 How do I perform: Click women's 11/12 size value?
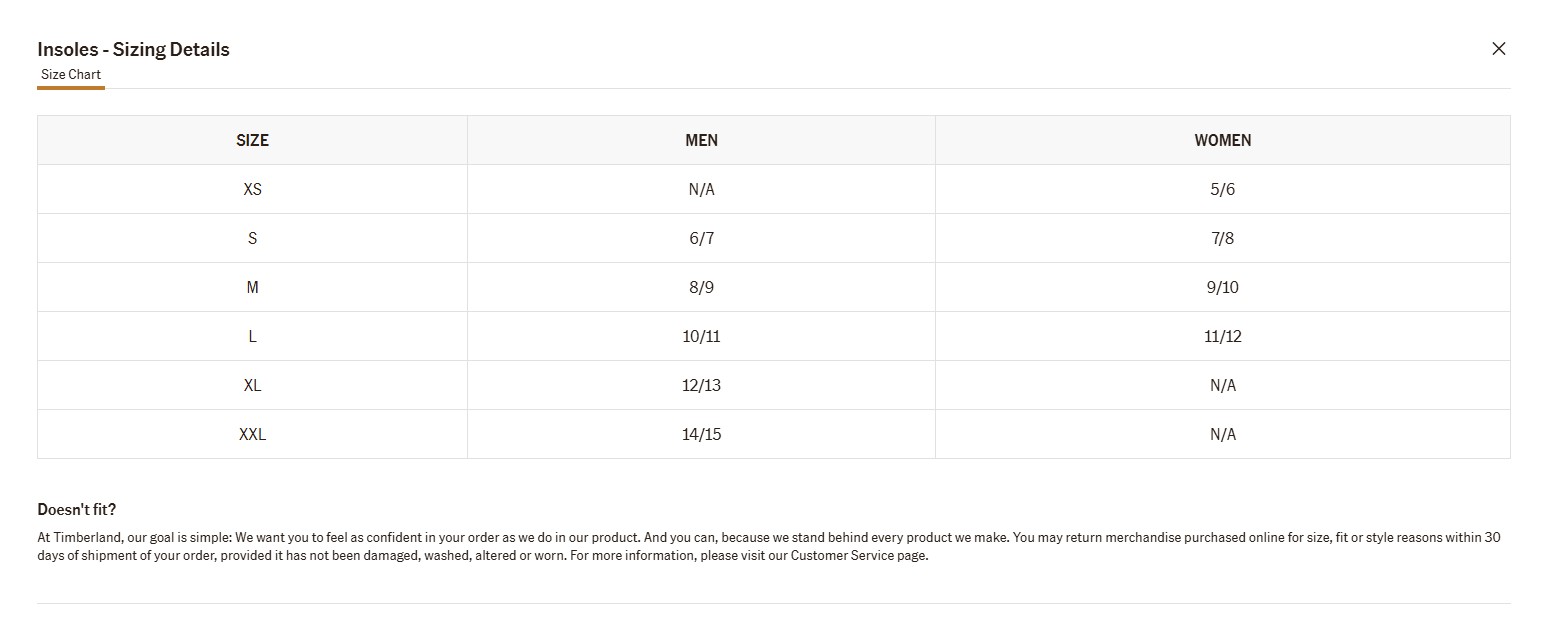point(1222,336)
